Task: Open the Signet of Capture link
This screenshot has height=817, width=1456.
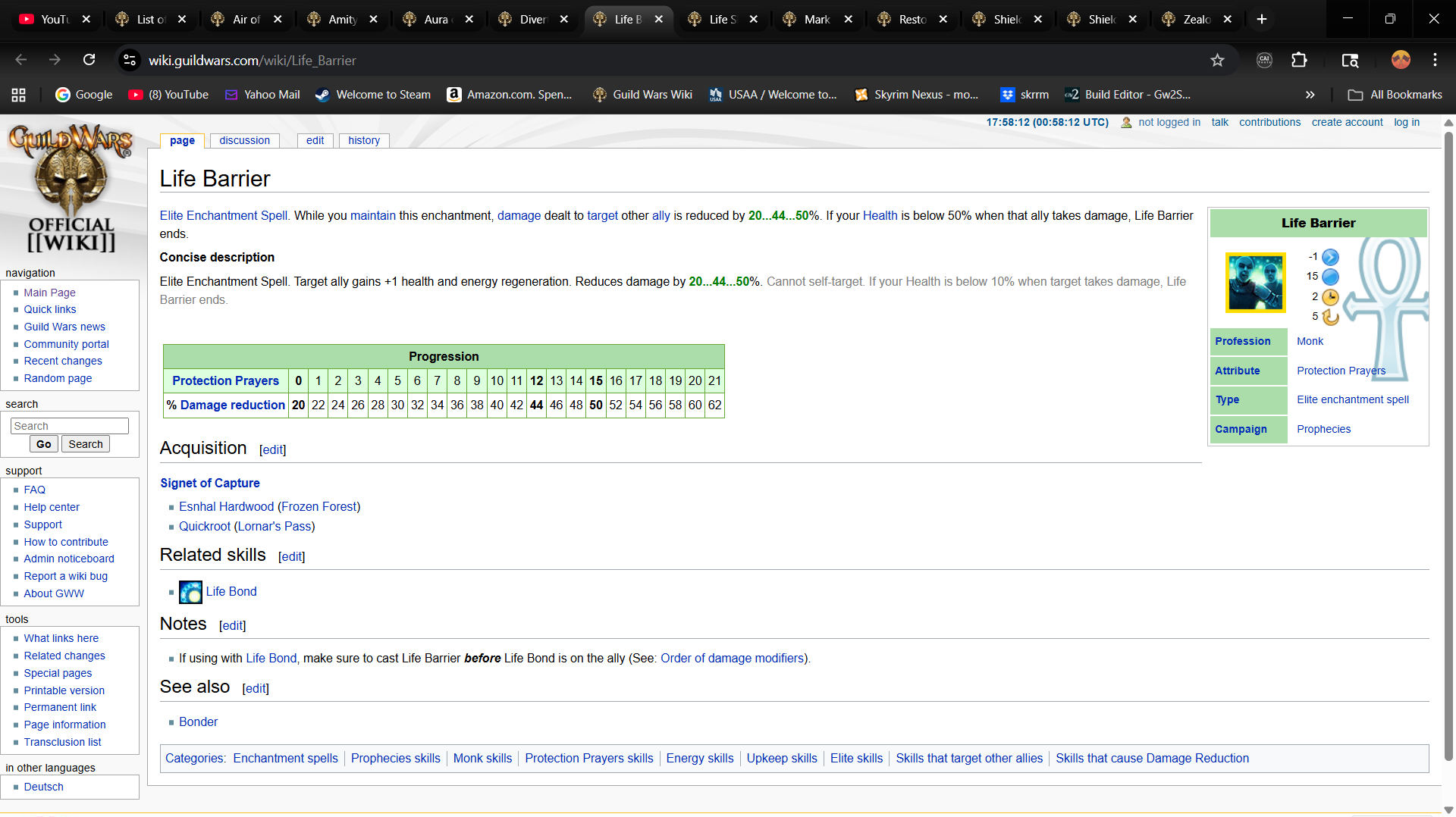Action: 210,483
